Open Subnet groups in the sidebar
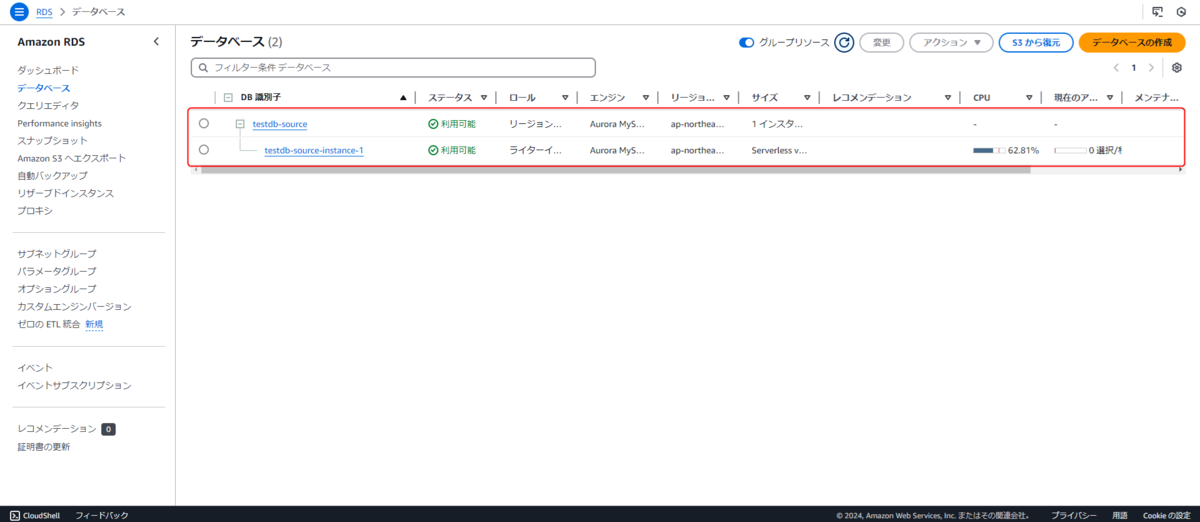1200x522 pixels. click(57, 254)
